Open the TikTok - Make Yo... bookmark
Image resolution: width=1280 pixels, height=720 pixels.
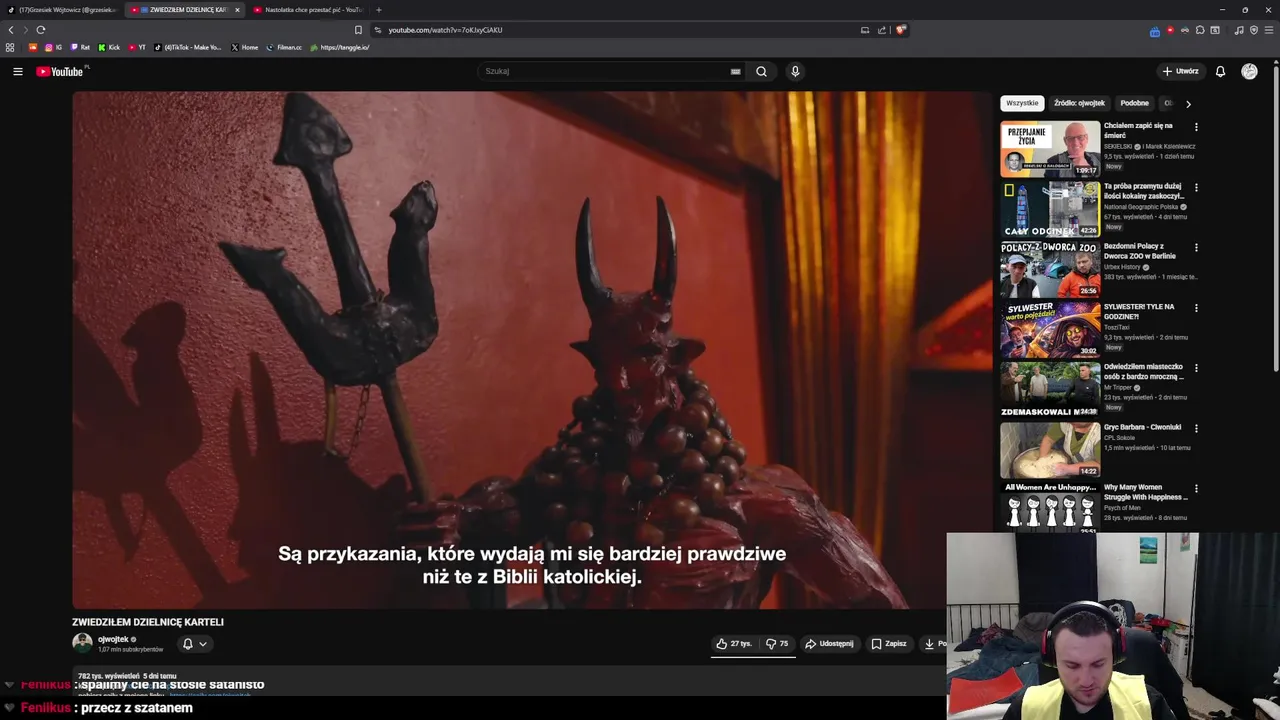click(188, 47)
